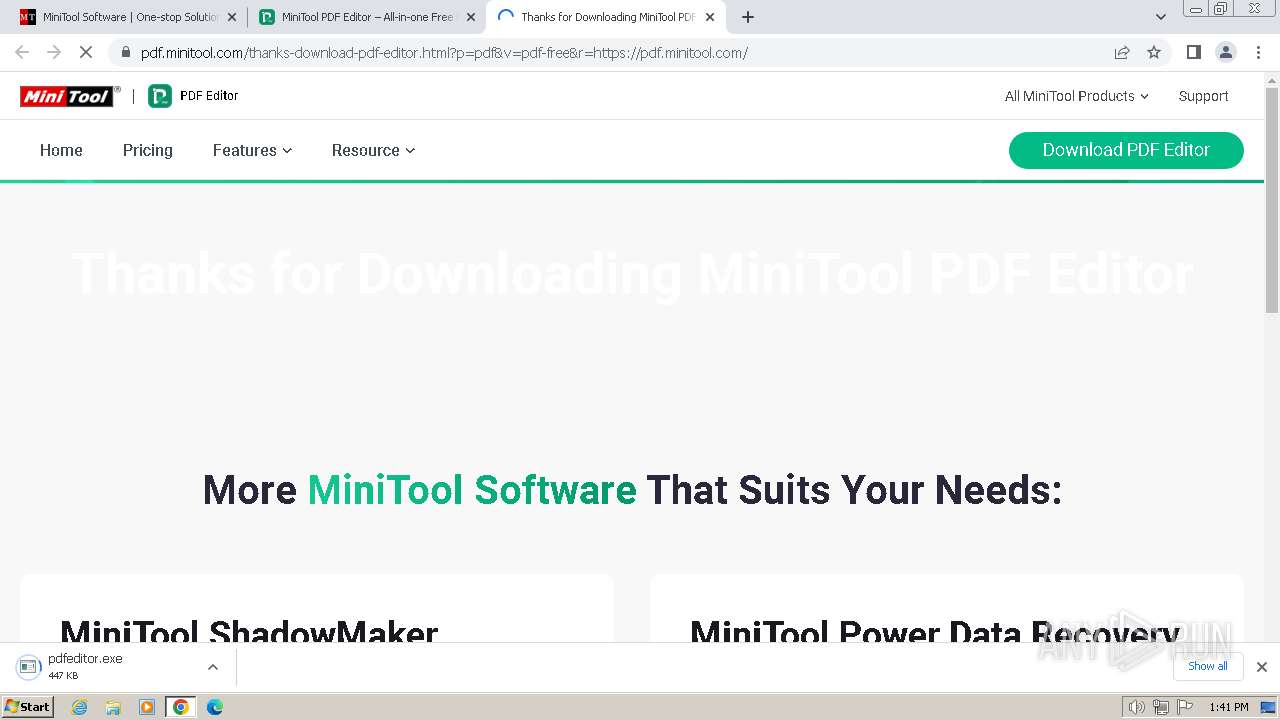Screen dimensions: 1280x720
Task: Click the taskbar clock 1:41 PM
Action: [1229, 707]
